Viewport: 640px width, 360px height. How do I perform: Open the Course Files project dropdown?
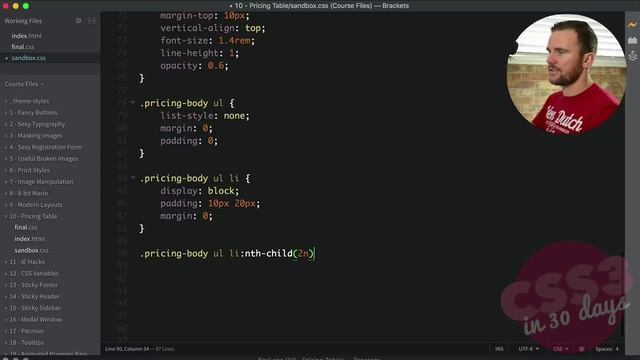coord(24,84)
